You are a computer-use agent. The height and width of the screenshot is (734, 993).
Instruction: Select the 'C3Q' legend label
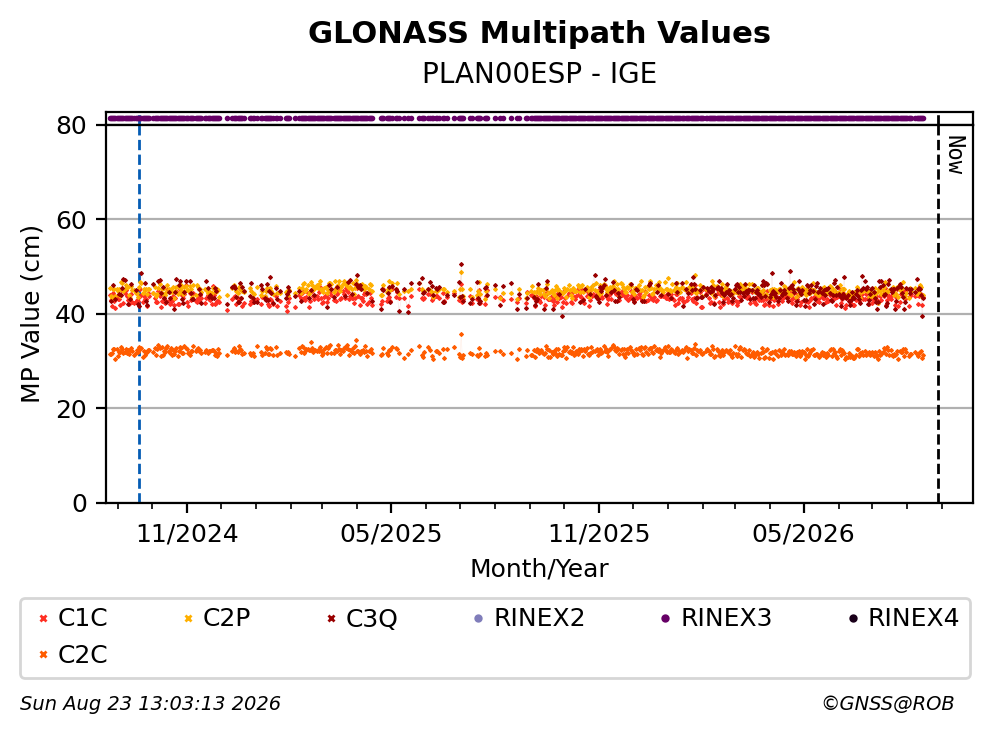pyautogui.click(x=372, y=619)
